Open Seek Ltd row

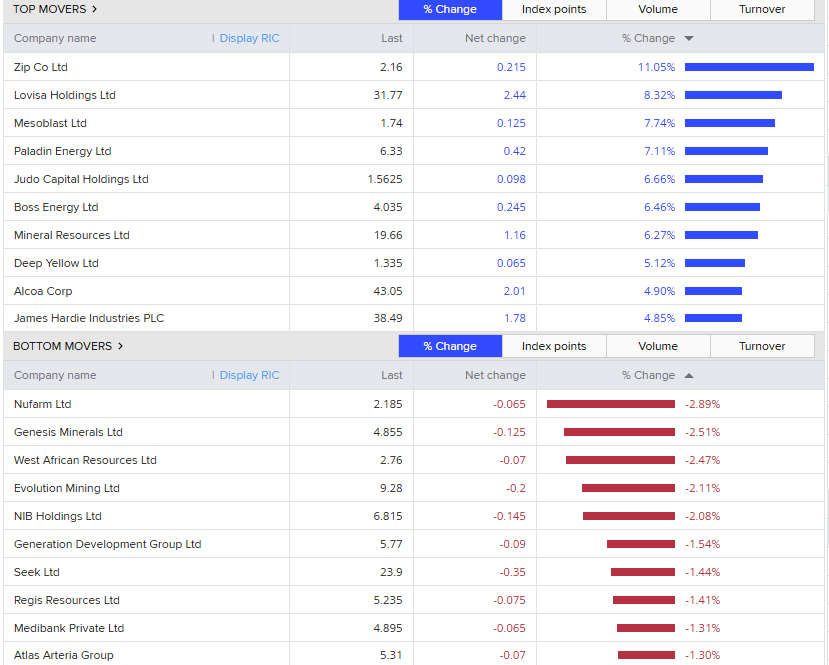pos(413,572)
